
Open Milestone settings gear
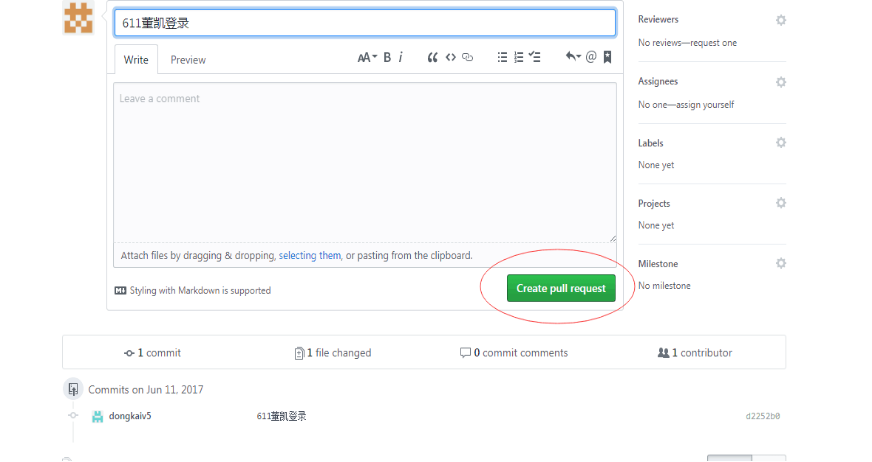pos(781,263)
